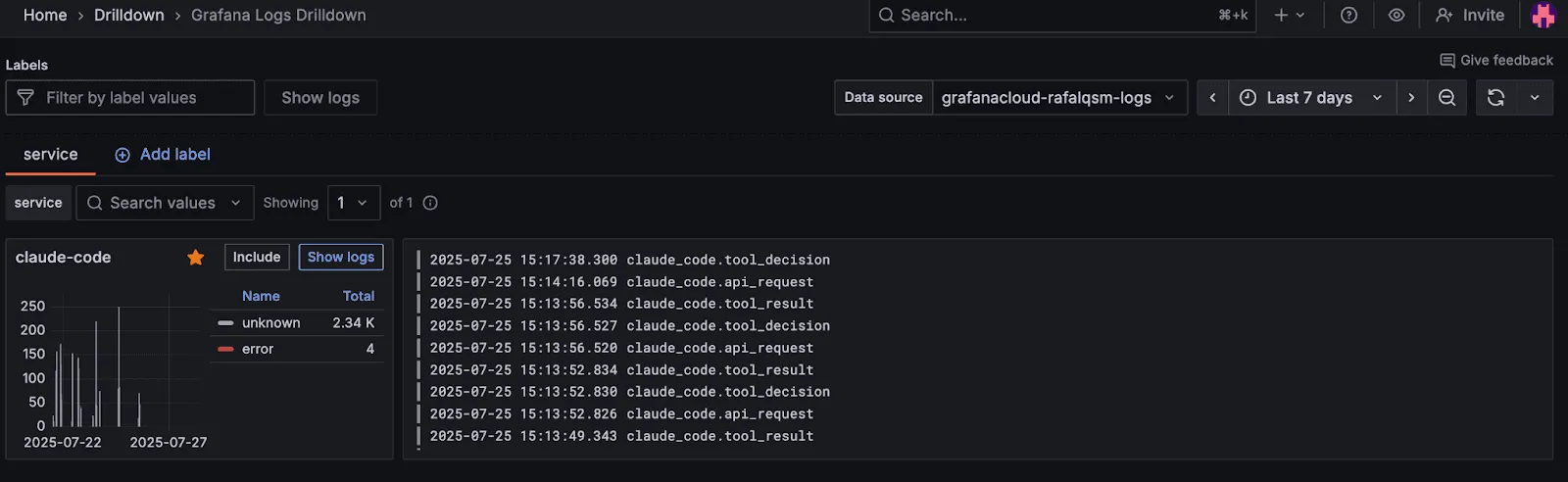This screenshot has width=1568, height=482.
Task: Open log line 15:13:49.343 tool_result
Action: click(x=621, y=436)
